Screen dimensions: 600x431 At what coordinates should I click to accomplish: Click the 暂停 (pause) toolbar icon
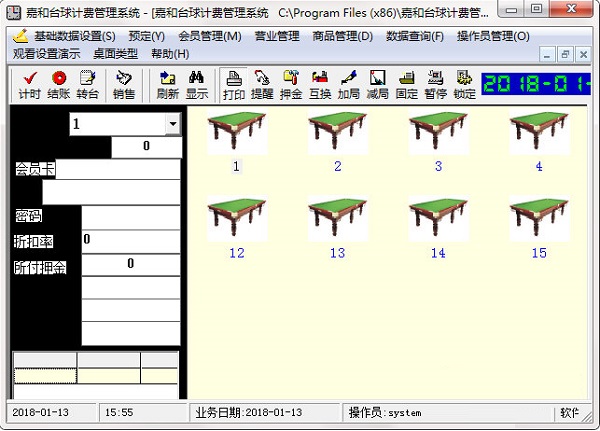pyautogui.click(x=435, y=85)
